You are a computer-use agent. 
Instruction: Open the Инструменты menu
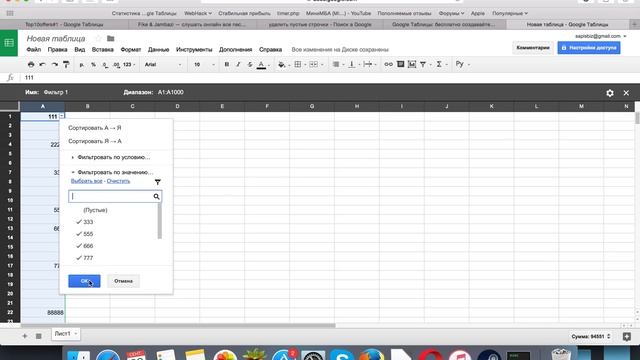[194, 49]
